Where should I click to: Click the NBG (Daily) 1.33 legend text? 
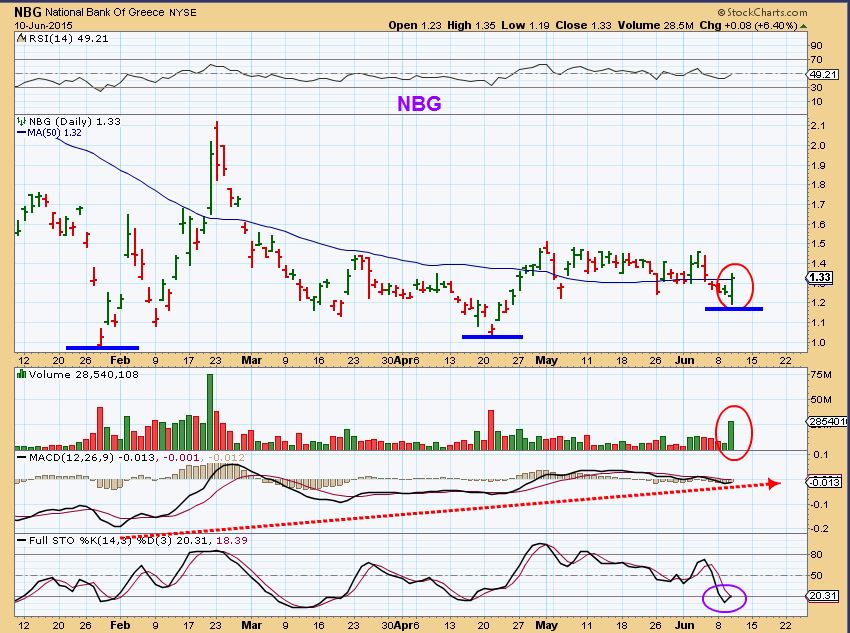pyautogui.click(x=75, y=121)
